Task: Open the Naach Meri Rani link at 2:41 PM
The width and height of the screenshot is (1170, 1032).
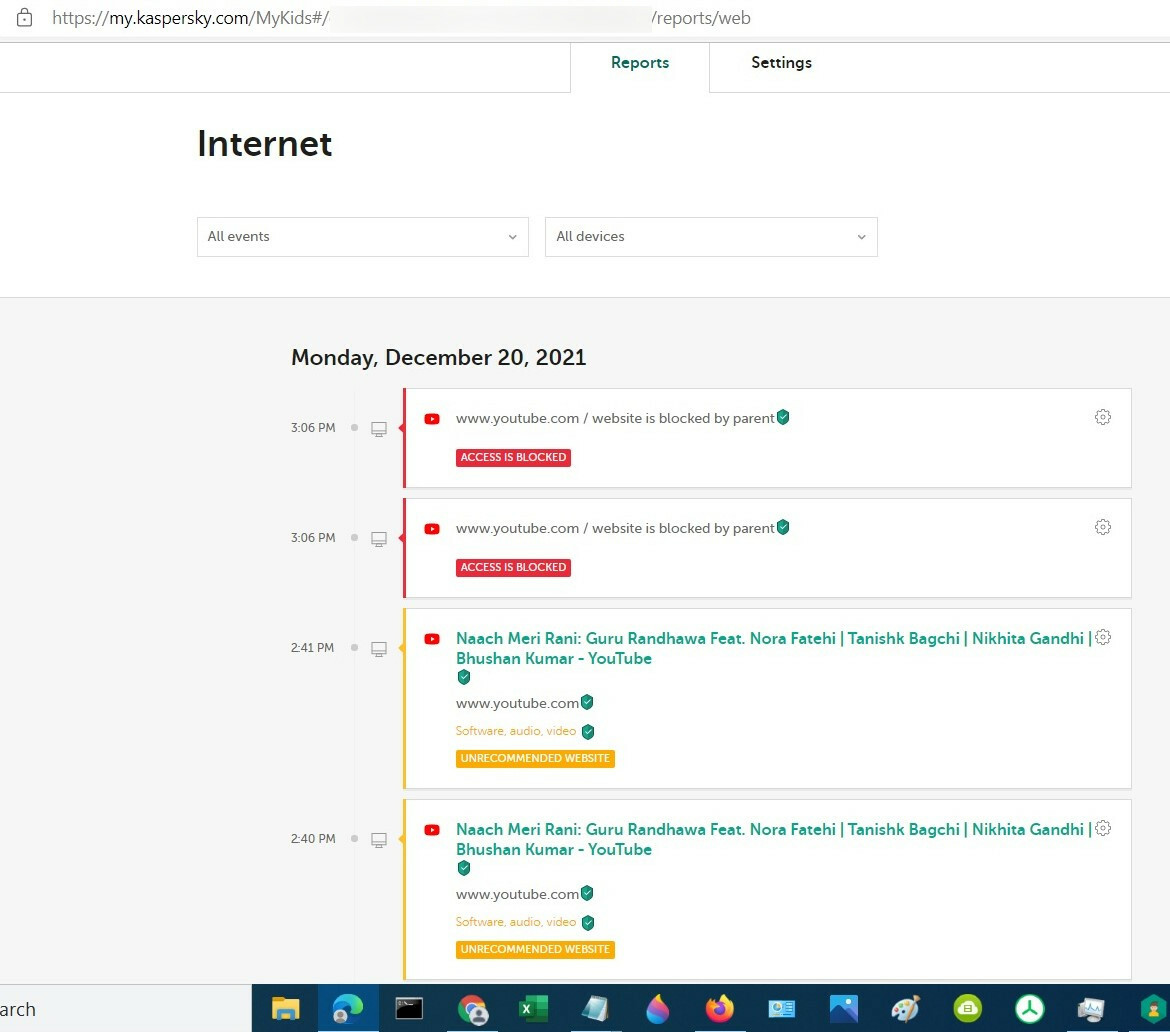Action: [x=774, y=648]
